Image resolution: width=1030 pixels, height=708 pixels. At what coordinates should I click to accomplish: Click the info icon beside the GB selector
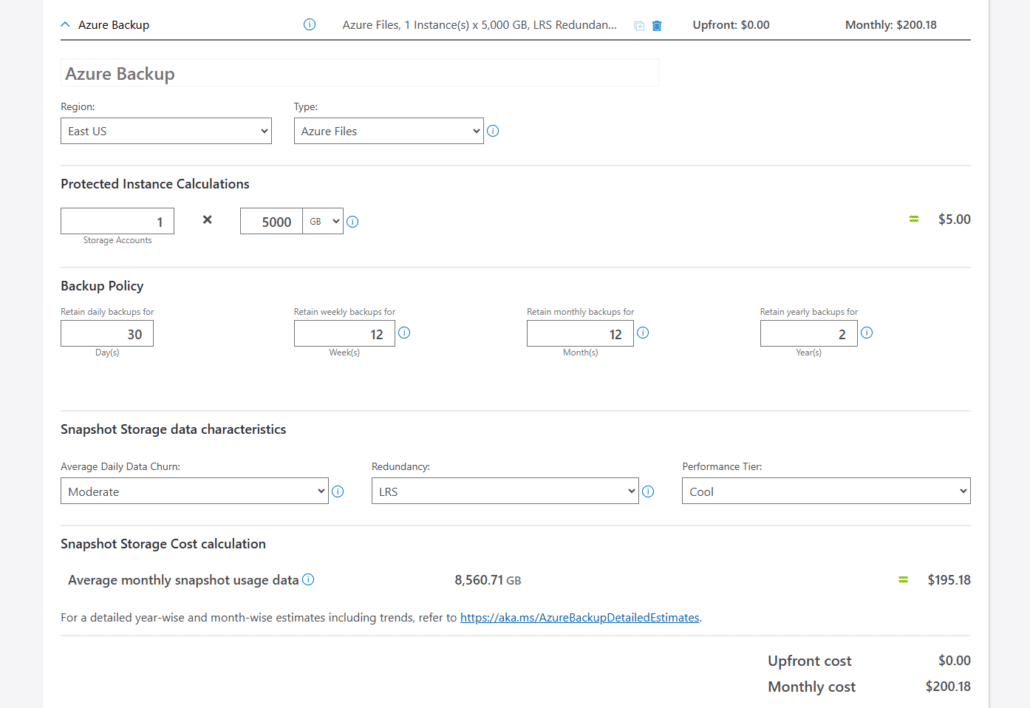click(352, 221)
